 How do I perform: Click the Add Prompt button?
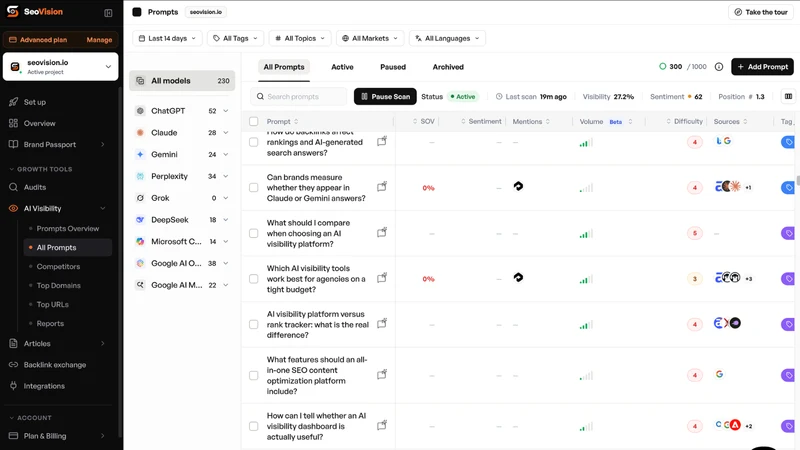[762, 67]
